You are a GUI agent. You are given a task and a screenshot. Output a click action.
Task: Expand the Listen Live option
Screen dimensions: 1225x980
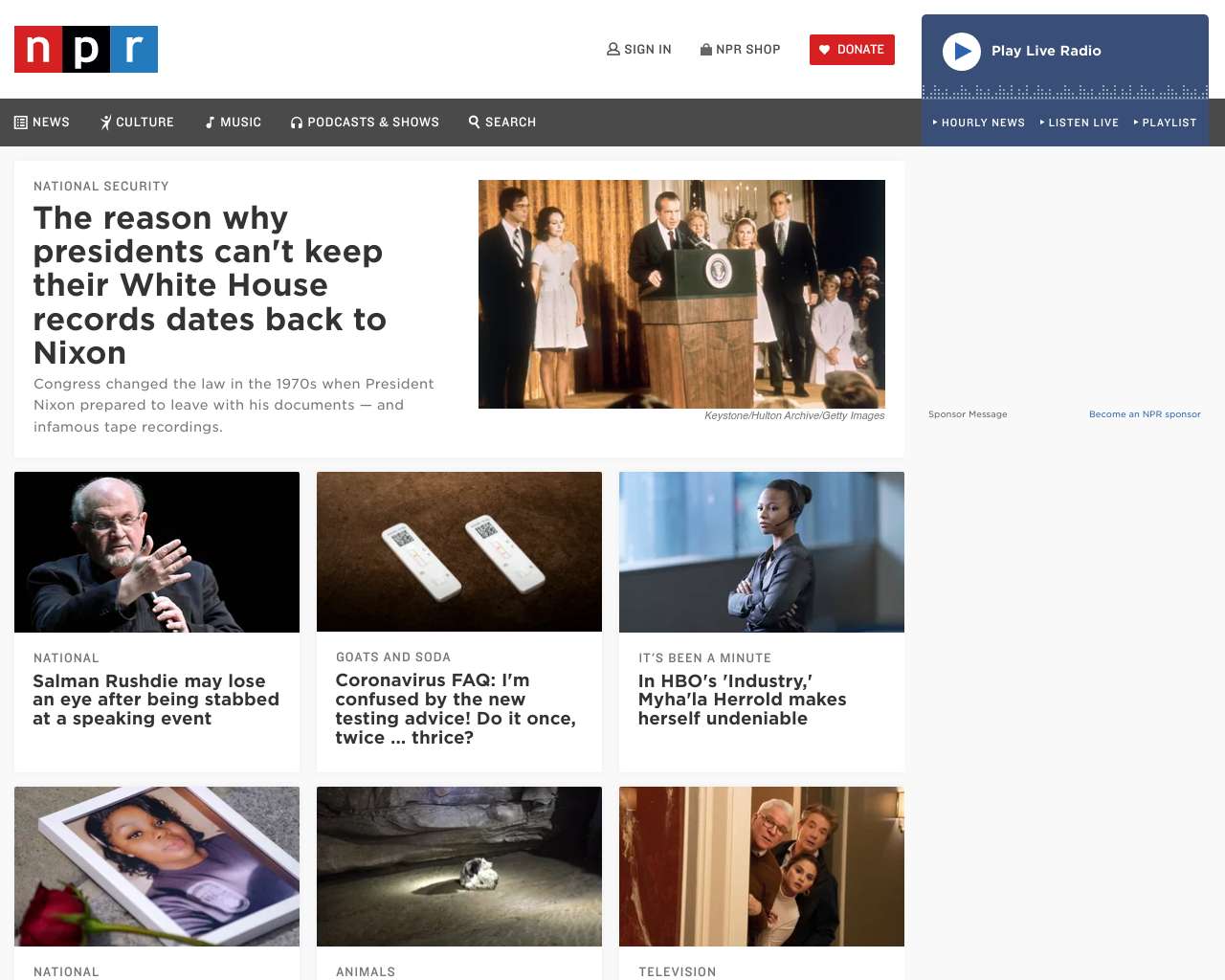tap(1080, 122)
